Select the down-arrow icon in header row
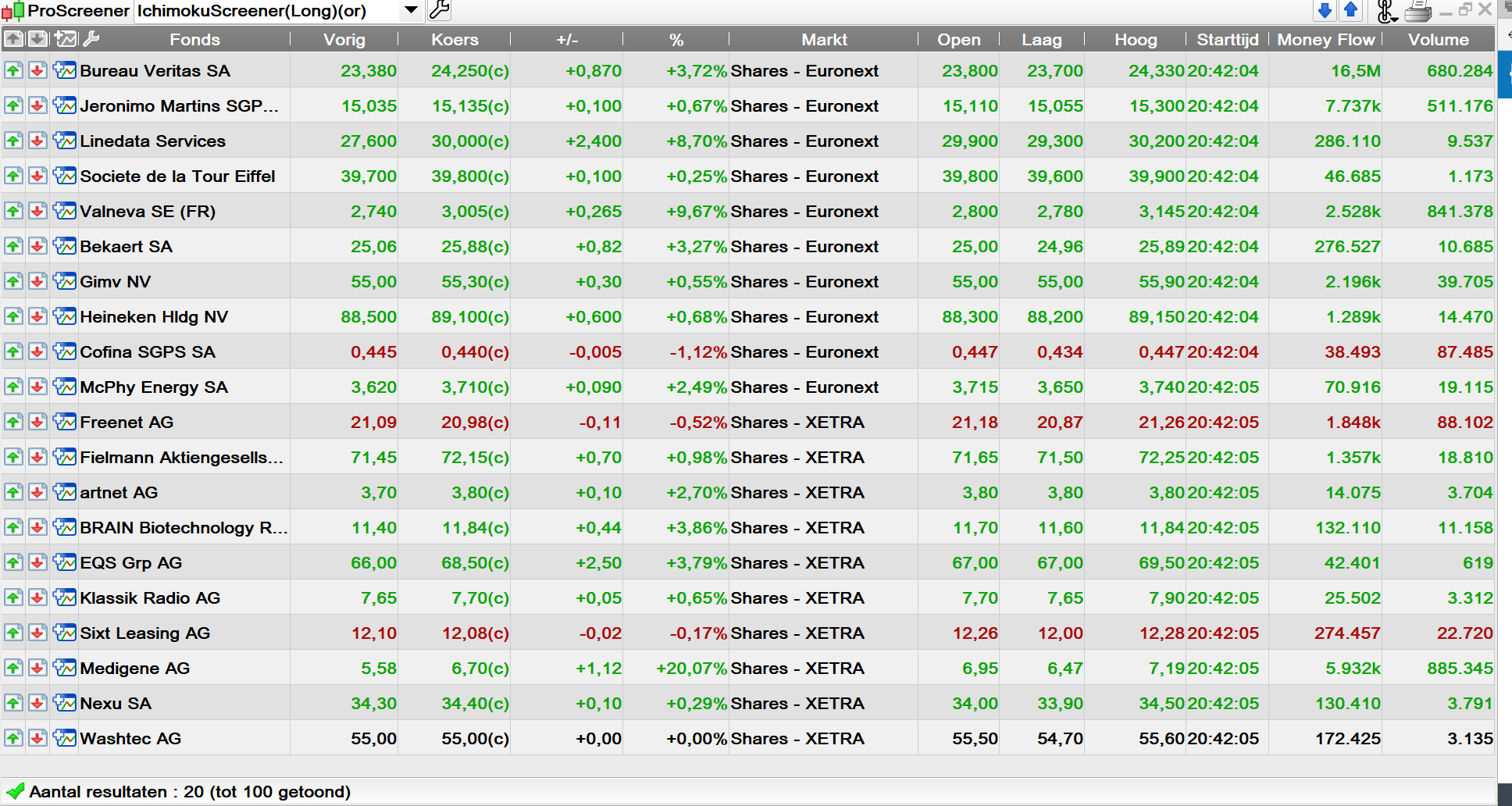 [x=37, y=39]
